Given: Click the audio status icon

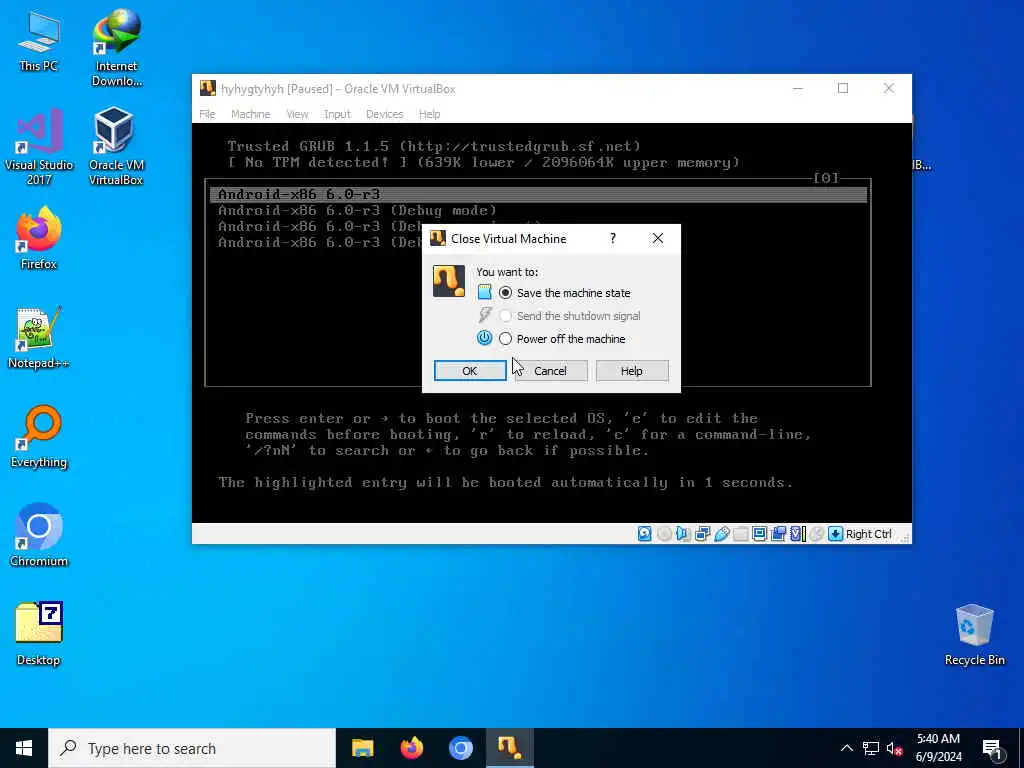Looking at the screenshot, I should pyautogui.click(x=683, y=534).
